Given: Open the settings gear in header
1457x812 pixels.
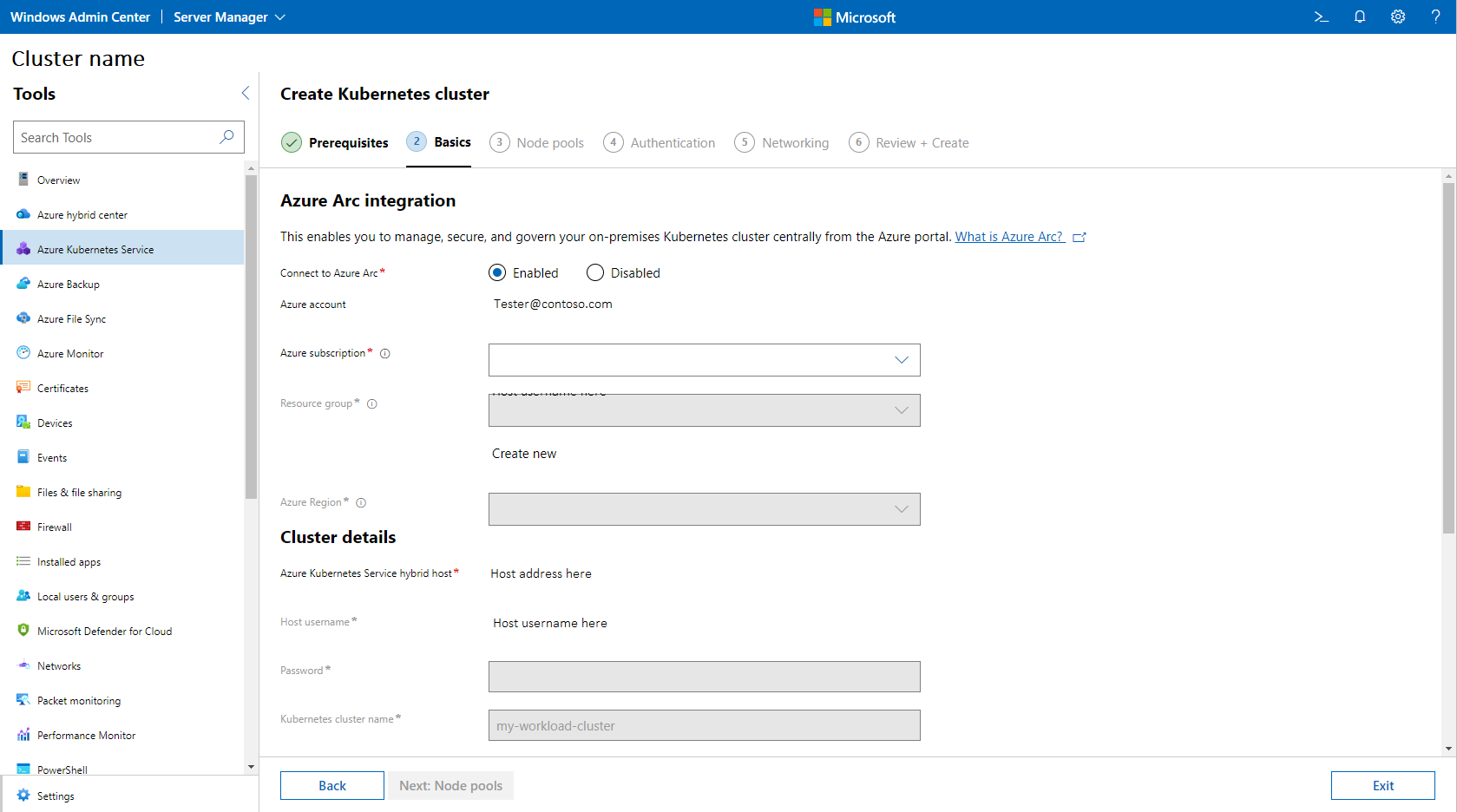Looking at the screenshot, I should pos(1398,16).
